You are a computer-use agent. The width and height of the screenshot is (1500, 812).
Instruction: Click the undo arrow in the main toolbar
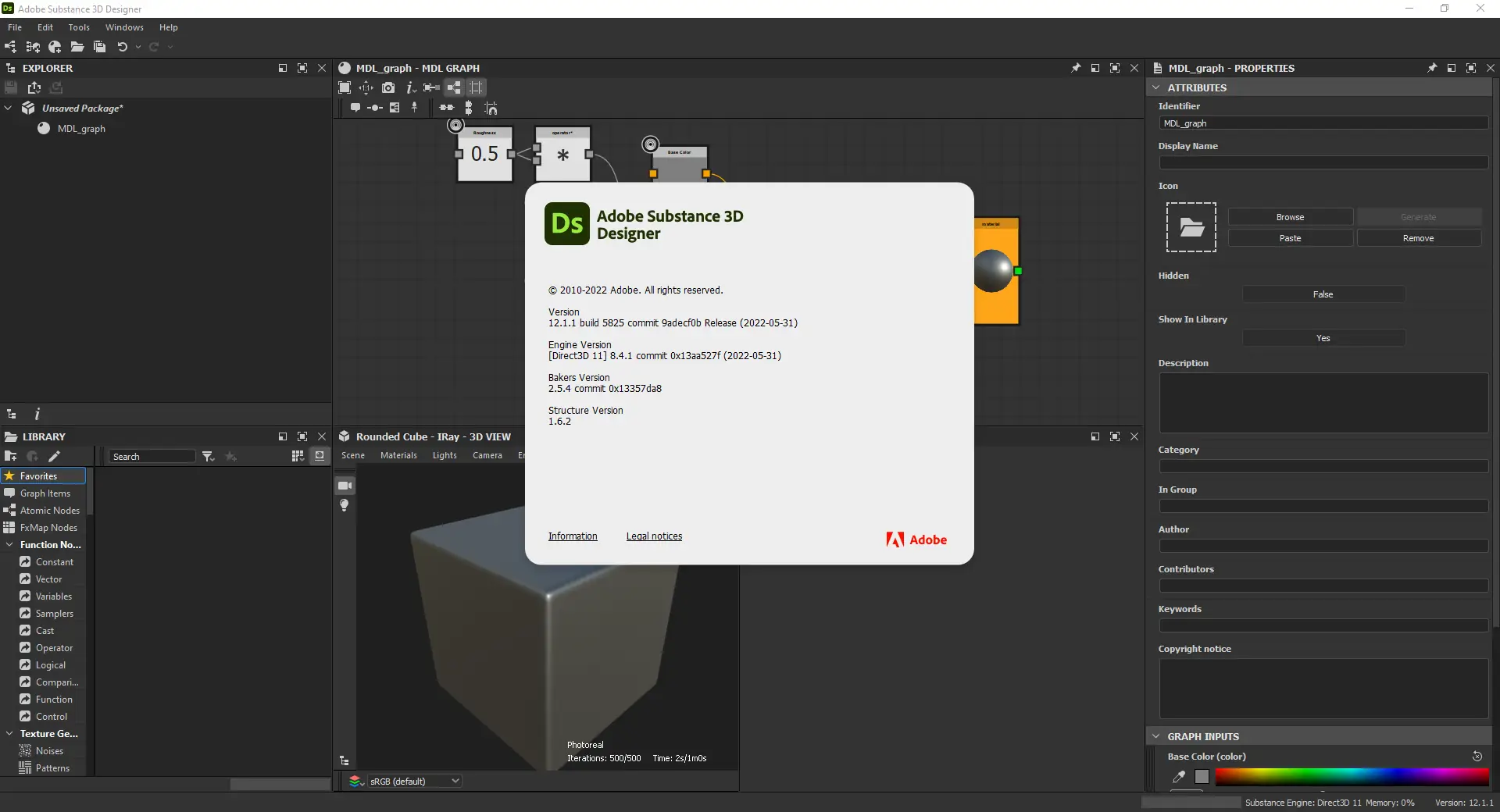(122, 47)
